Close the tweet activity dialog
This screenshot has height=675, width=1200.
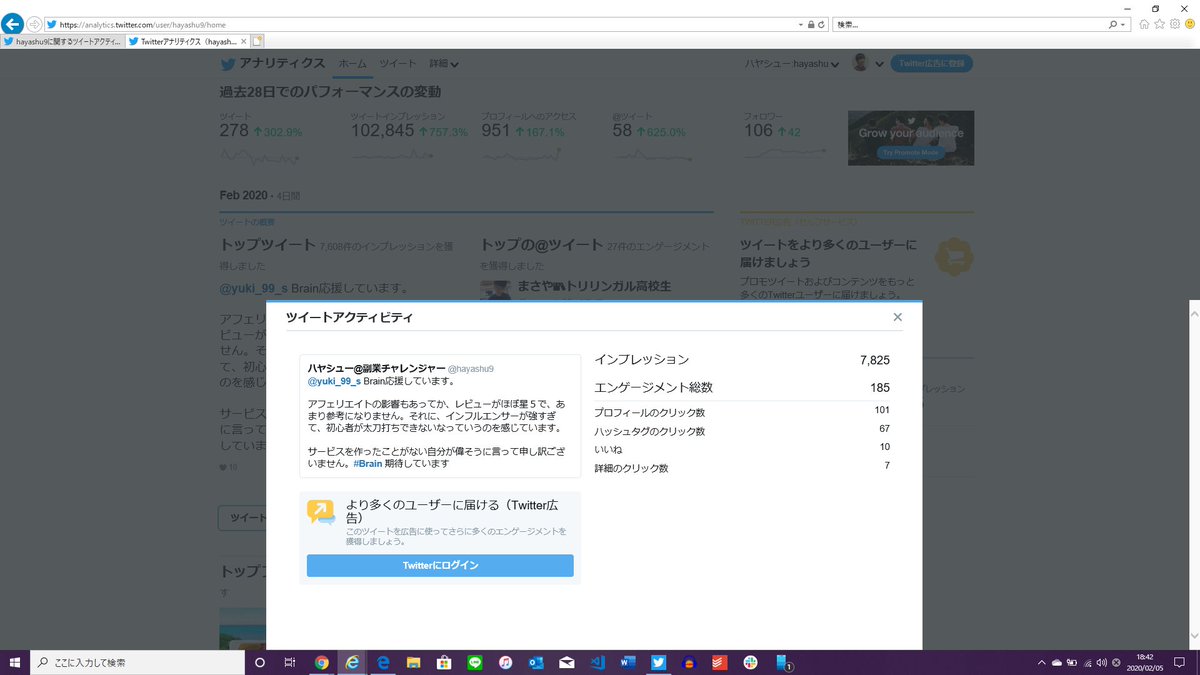click(897, 317)
